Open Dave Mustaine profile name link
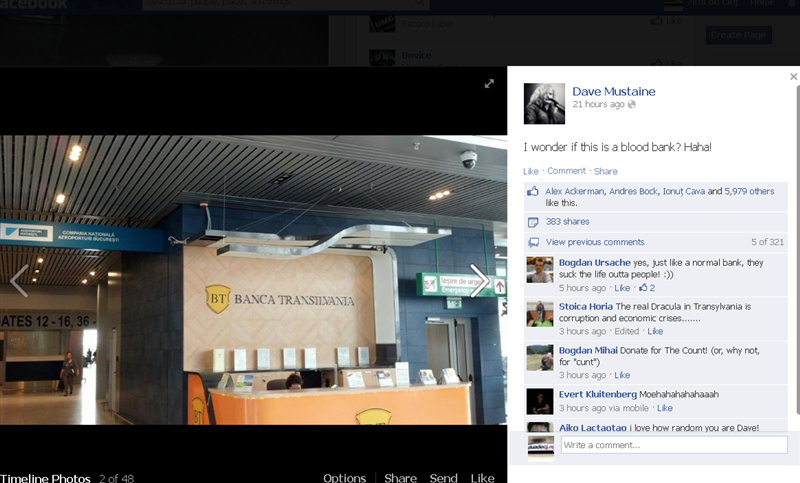This screenshot has width=800, height=483. pyautogui.click(x=614, y=91)
